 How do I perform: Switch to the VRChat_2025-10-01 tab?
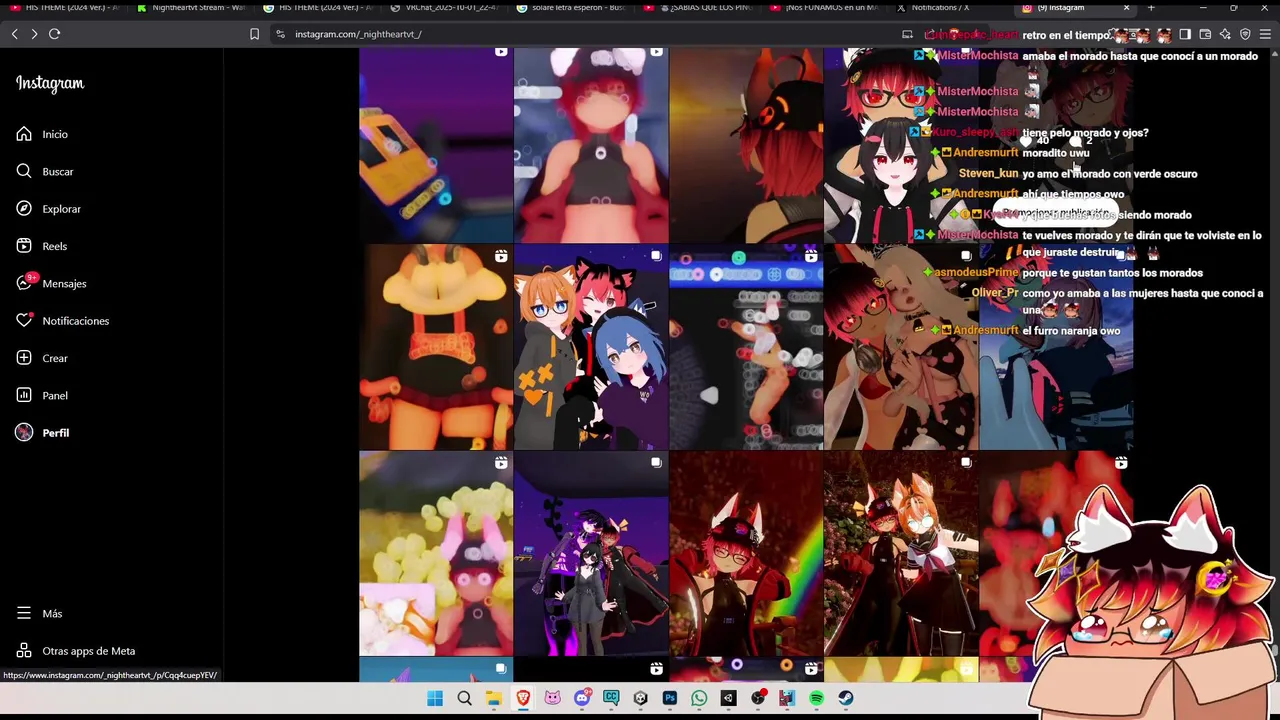point(446,8)
